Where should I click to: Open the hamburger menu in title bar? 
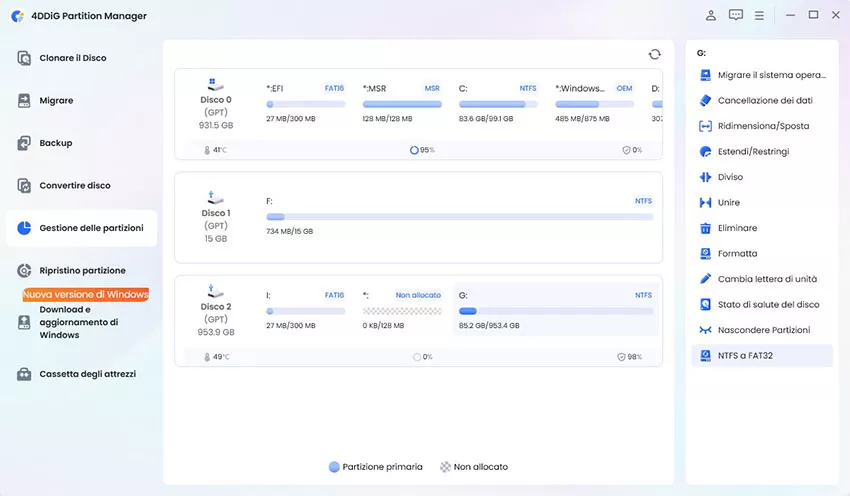pos(760,15)
